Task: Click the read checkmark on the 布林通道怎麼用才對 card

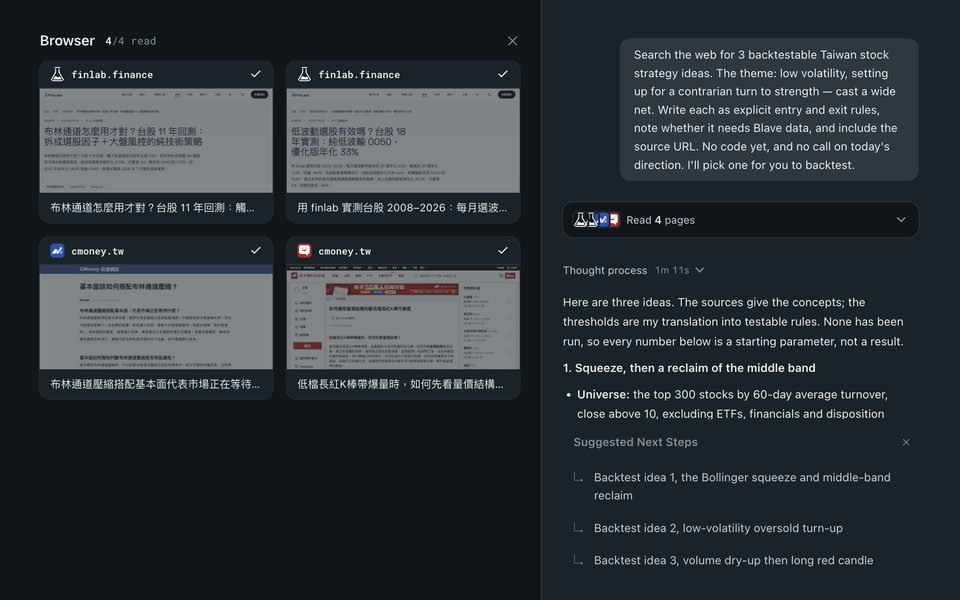Action: pos(255,74)
